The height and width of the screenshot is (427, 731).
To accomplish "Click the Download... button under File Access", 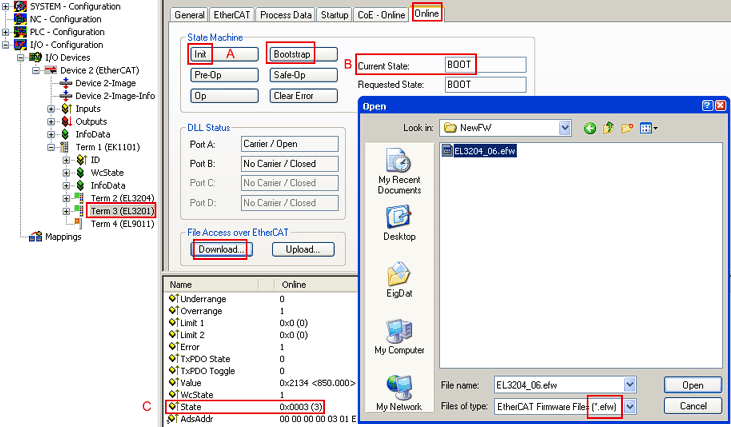I will pos(219,249).
